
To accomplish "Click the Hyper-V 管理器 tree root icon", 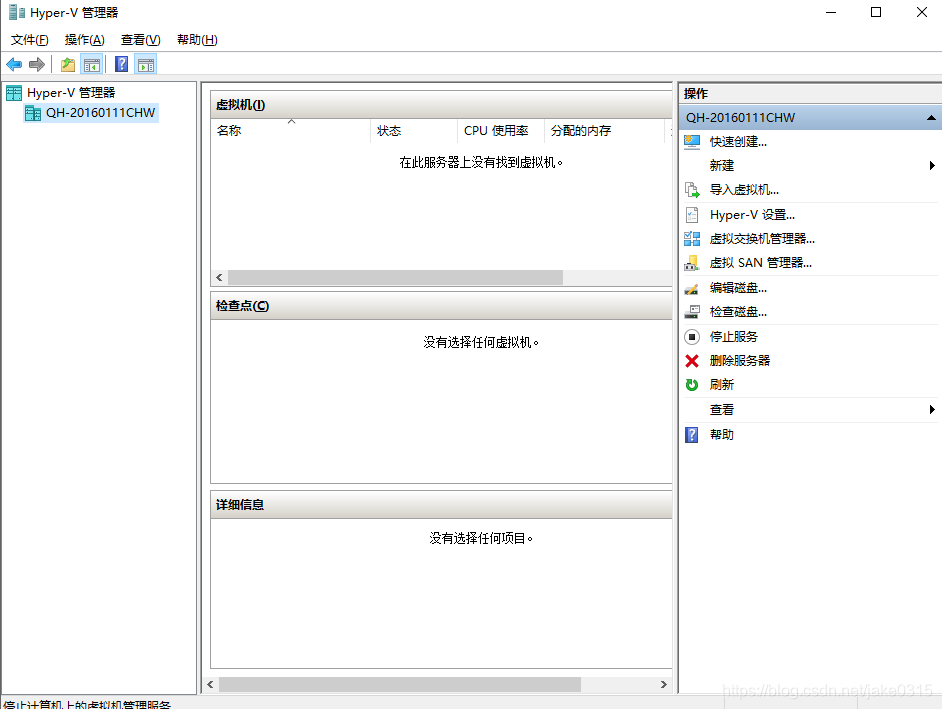I will [14, 93].
